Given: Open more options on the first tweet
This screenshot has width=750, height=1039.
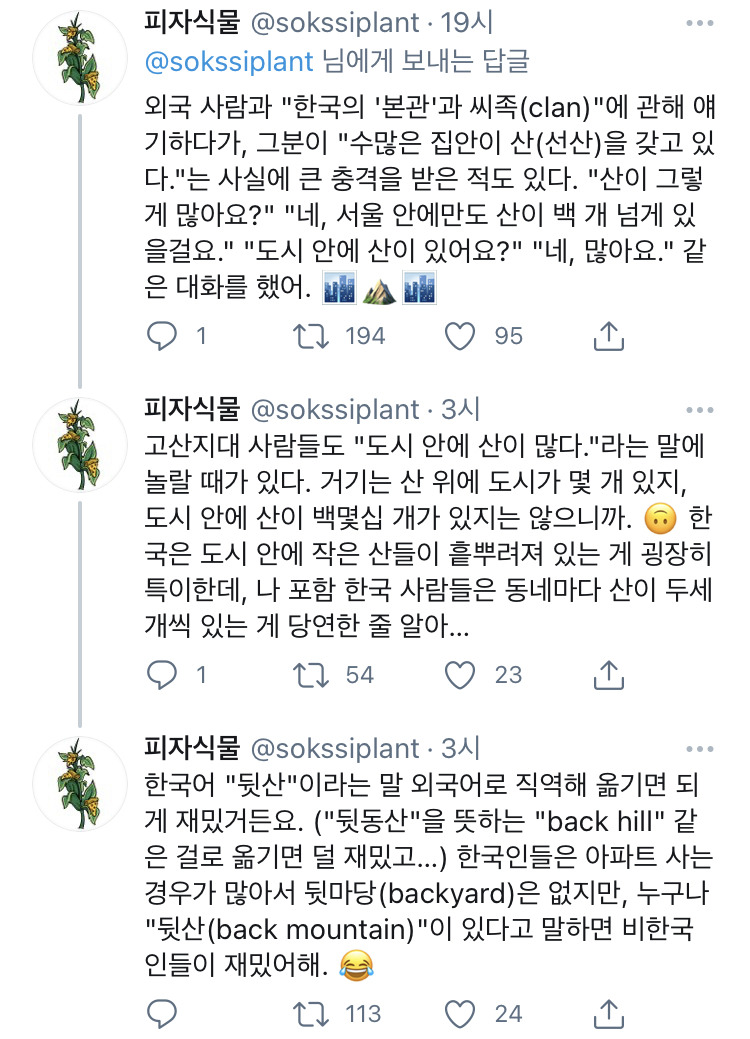Looking at the screenshot, I should [x=706, y=22].
